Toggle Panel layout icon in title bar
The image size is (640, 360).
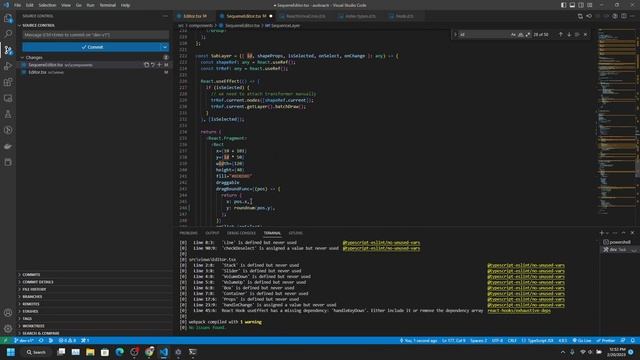point(572,5)
